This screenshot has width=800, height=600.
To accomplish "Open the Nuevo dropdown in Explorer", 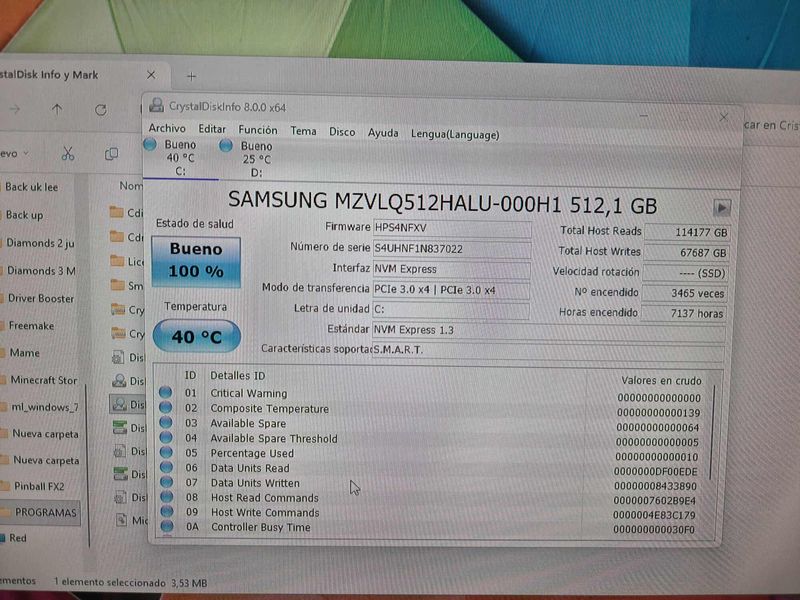I will [x=14, y=153].
